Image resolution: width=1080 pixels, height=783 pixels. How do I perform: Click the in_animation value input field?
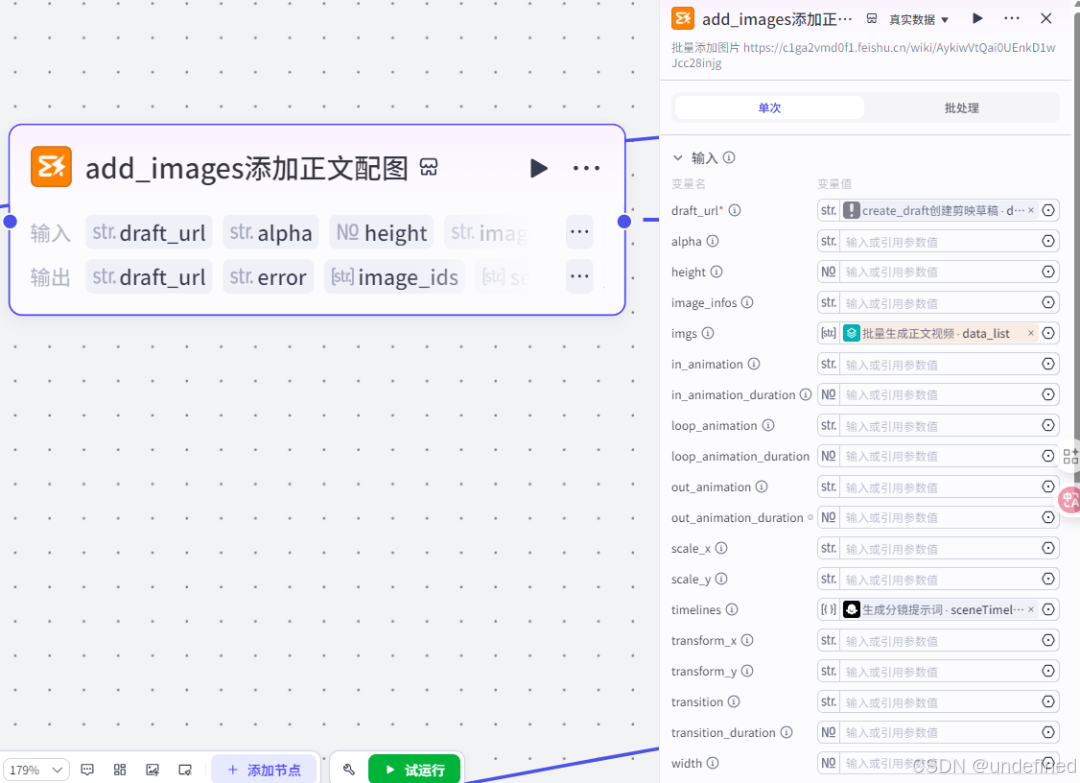[938, 364]
